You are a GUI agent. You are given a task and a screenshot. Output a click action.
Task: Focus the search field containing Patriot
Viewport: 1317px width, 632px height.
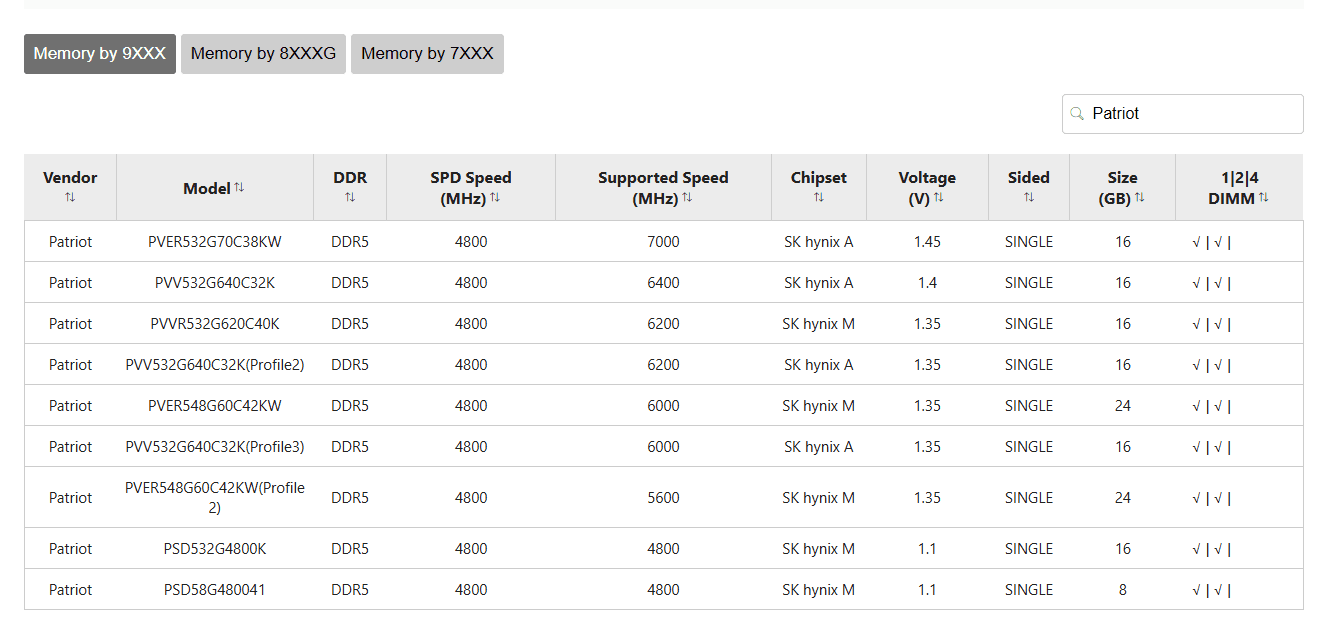1190,114
